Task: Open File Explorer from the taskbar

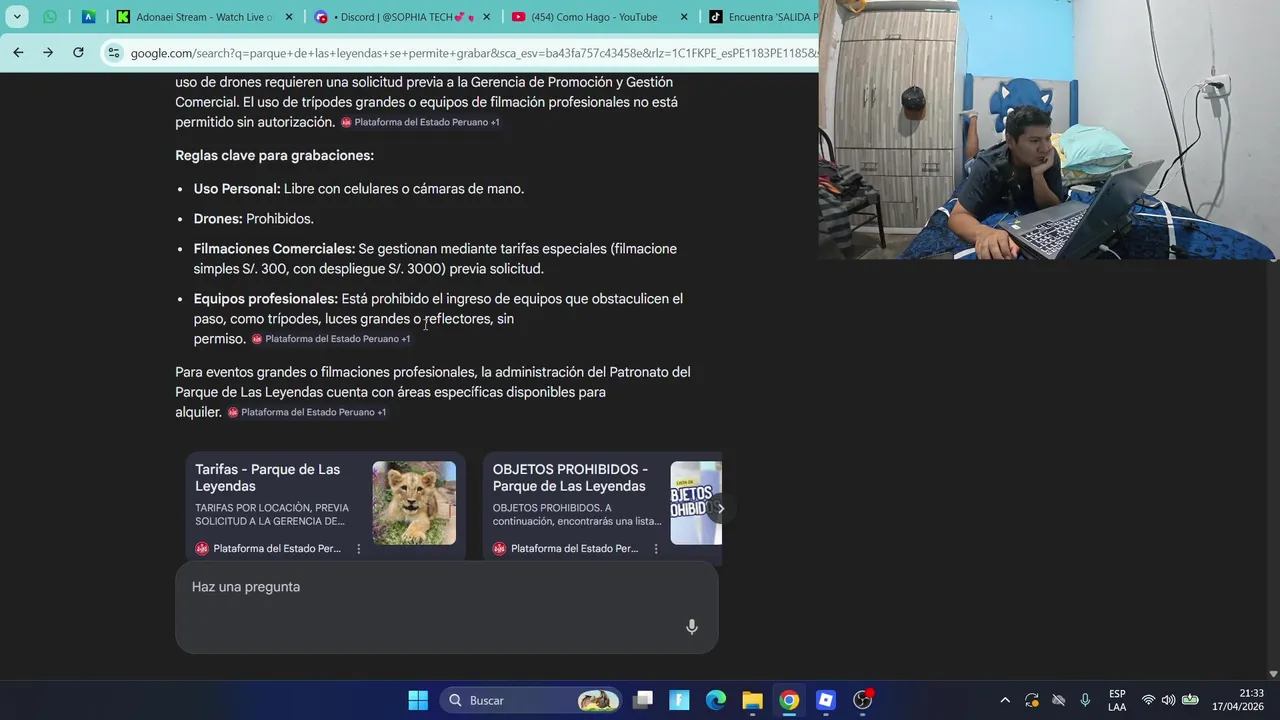Action: [752, 700]
